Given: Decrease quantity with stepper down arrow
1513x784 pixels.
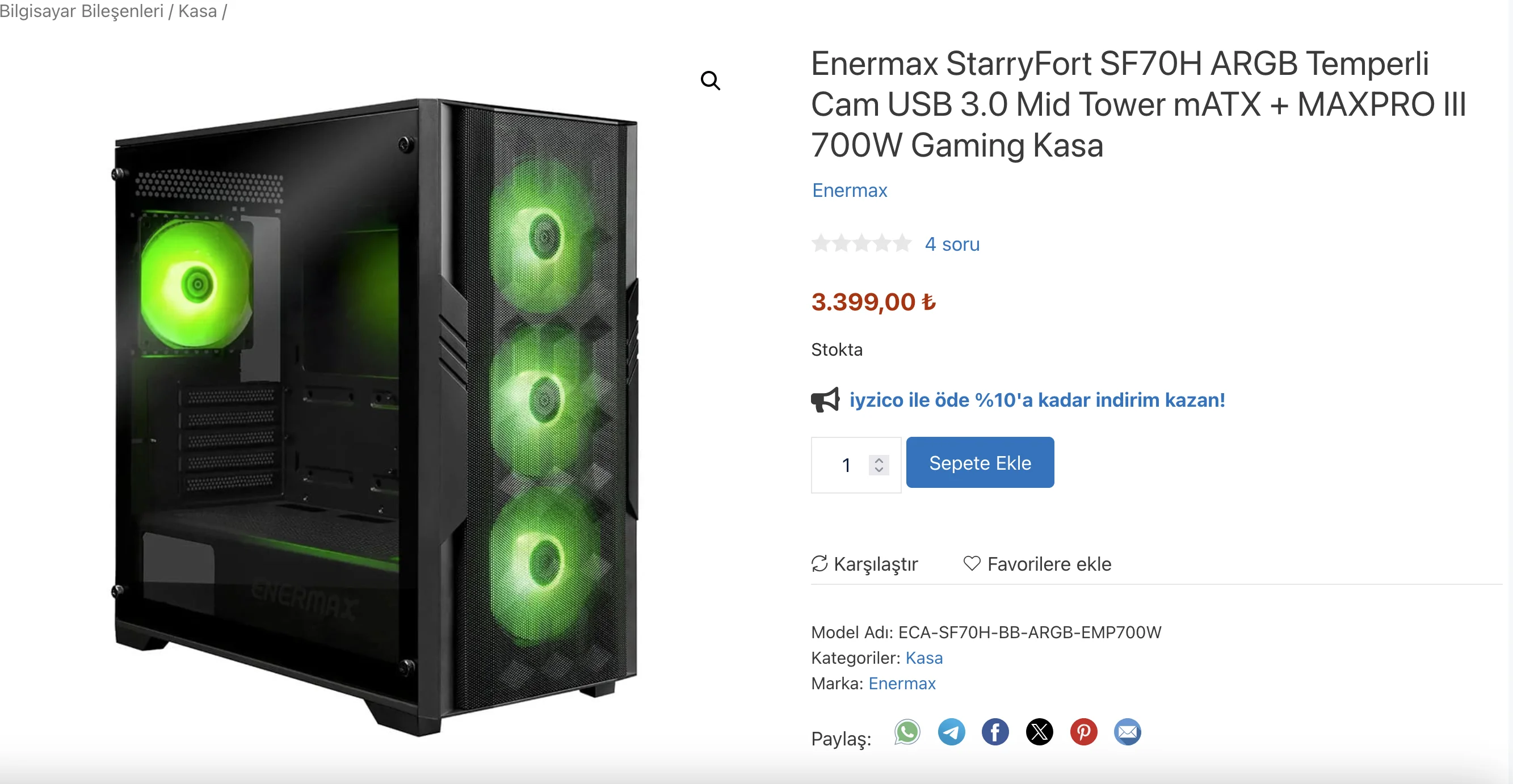Looking at the screenshot, I should [x=879, y=470].
